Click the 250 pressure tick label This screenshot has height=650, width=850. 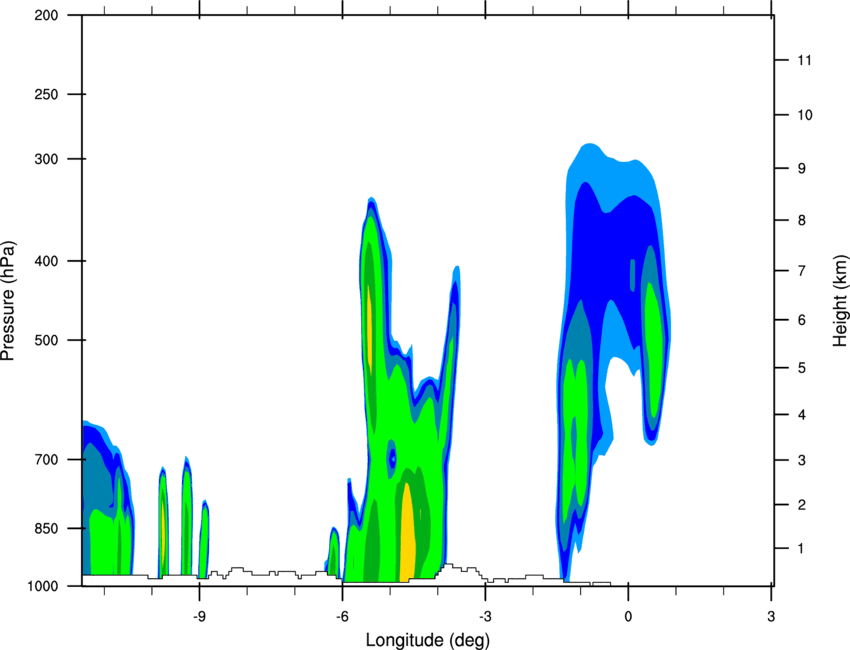(46, 94)
